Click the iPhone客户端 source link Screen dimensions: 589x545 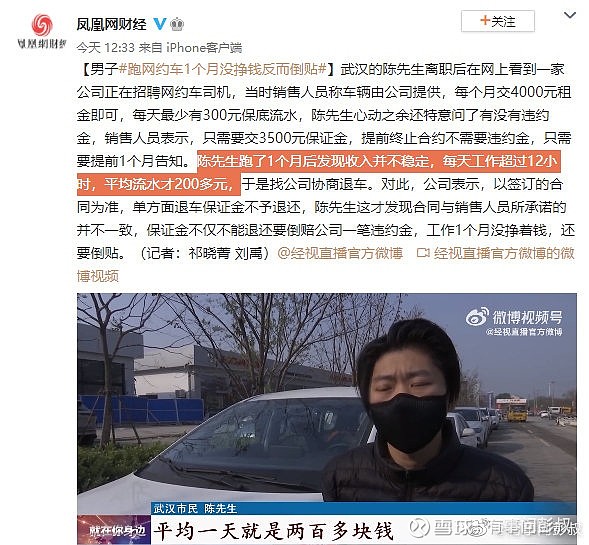click(x=204, y=48)
